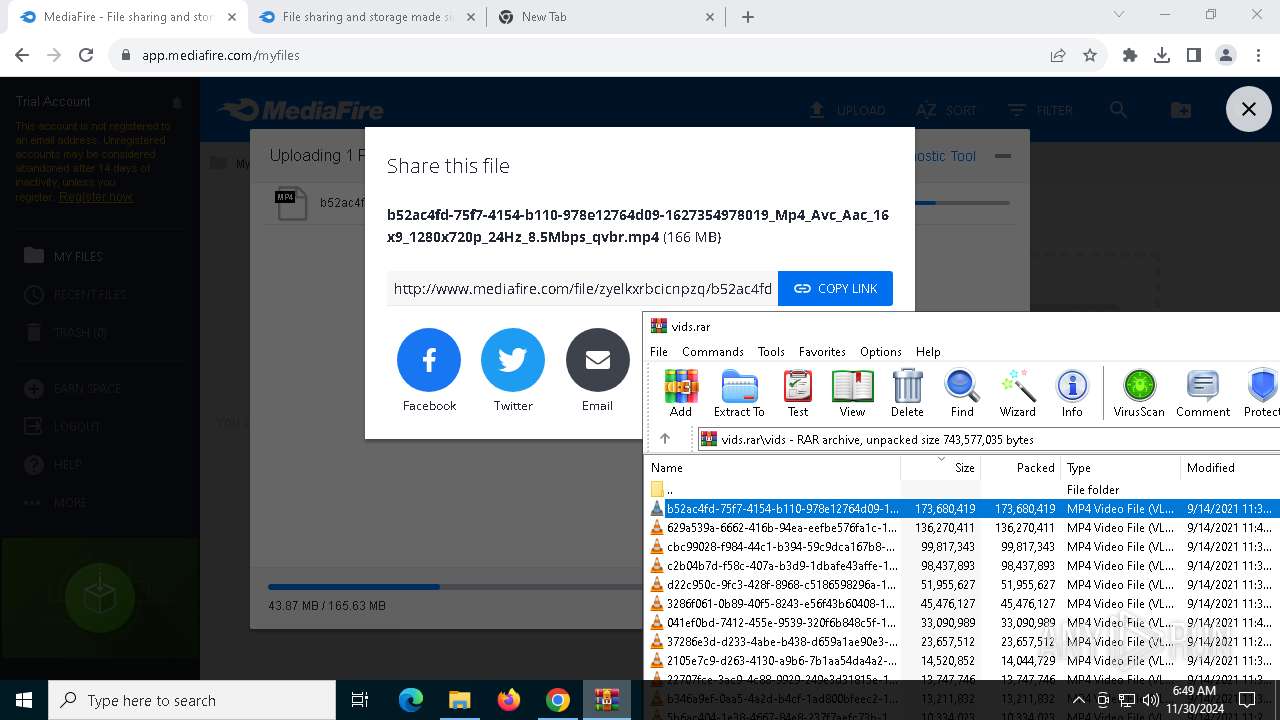Share this page icon in address bar
This screenshot has height=720, width=1280.
coord(1058,56)
